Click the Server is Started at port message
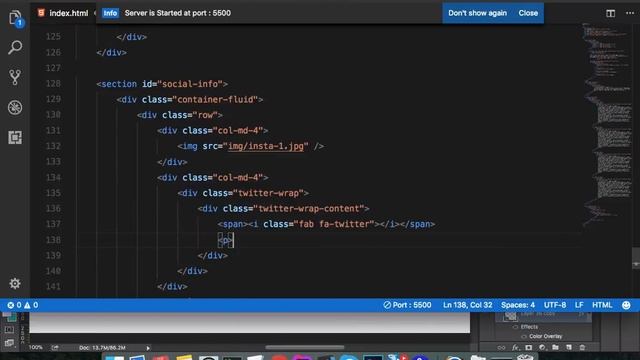640x360 pixels. point(178,13)
